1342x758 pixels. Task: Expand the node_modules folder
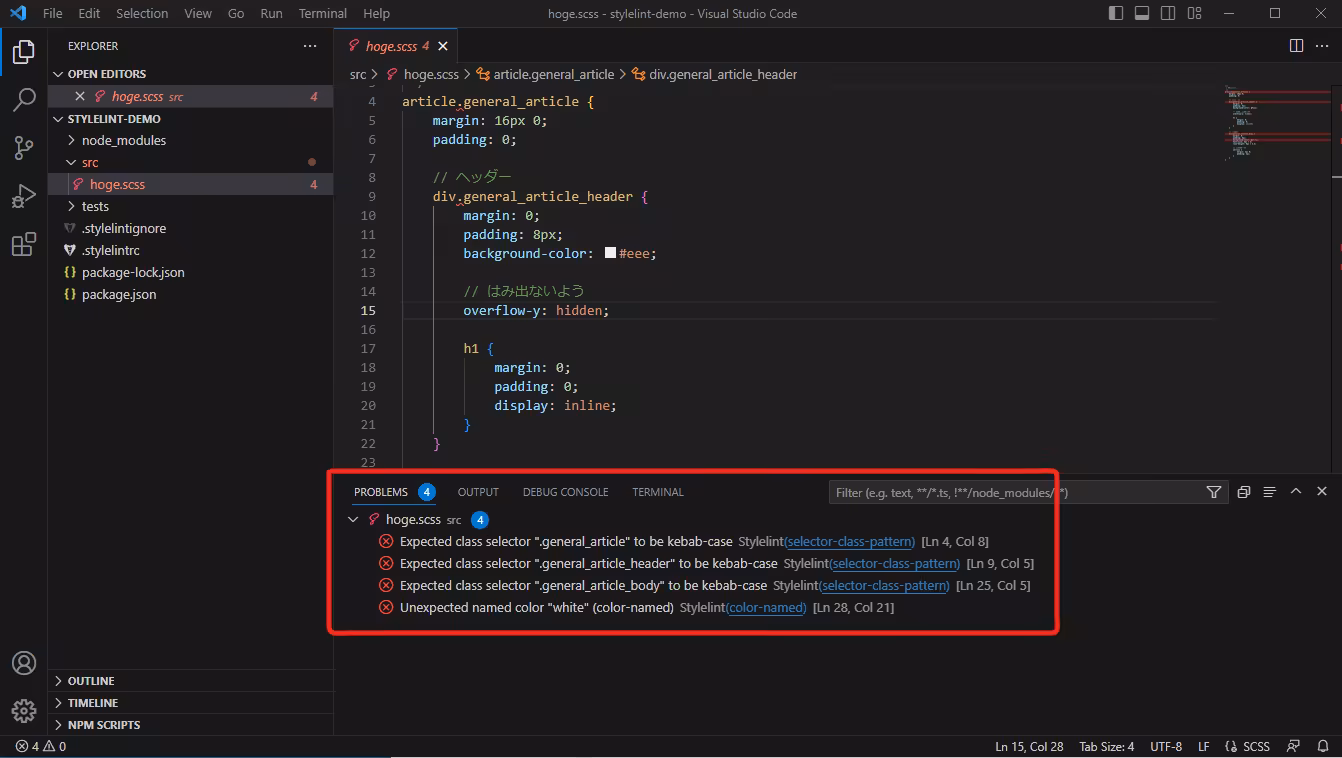point(190,140)
